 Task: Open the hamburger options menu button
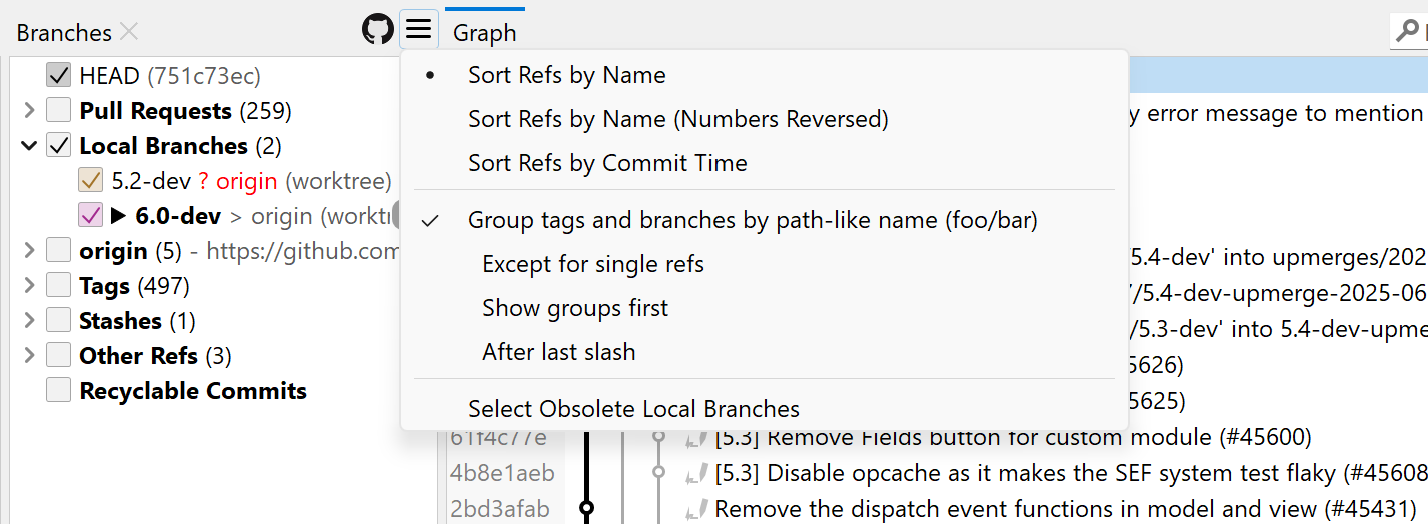click(419, 28)
